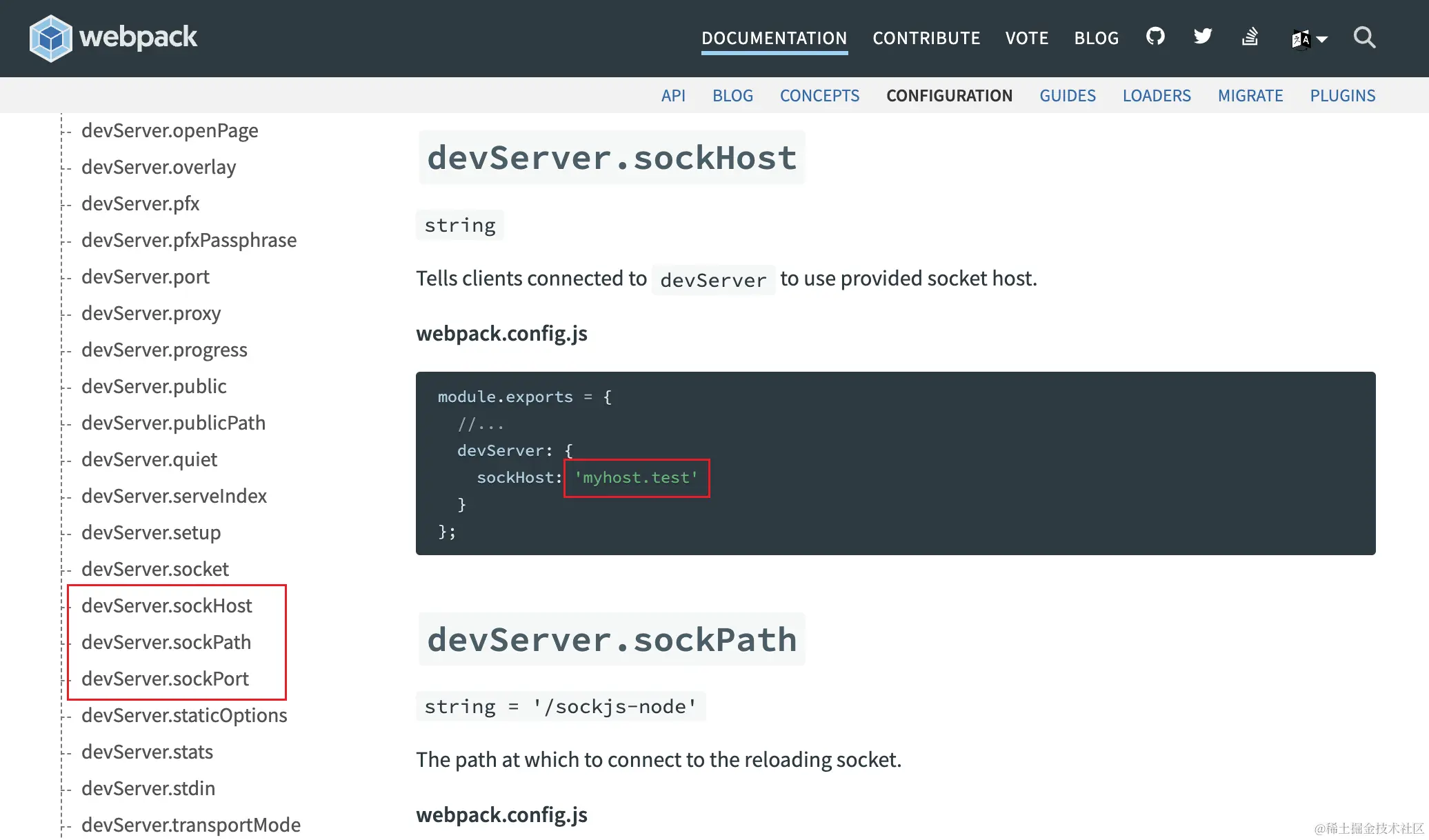
Task: Click the inline devServer code term
Action: (x=713, y=280)
